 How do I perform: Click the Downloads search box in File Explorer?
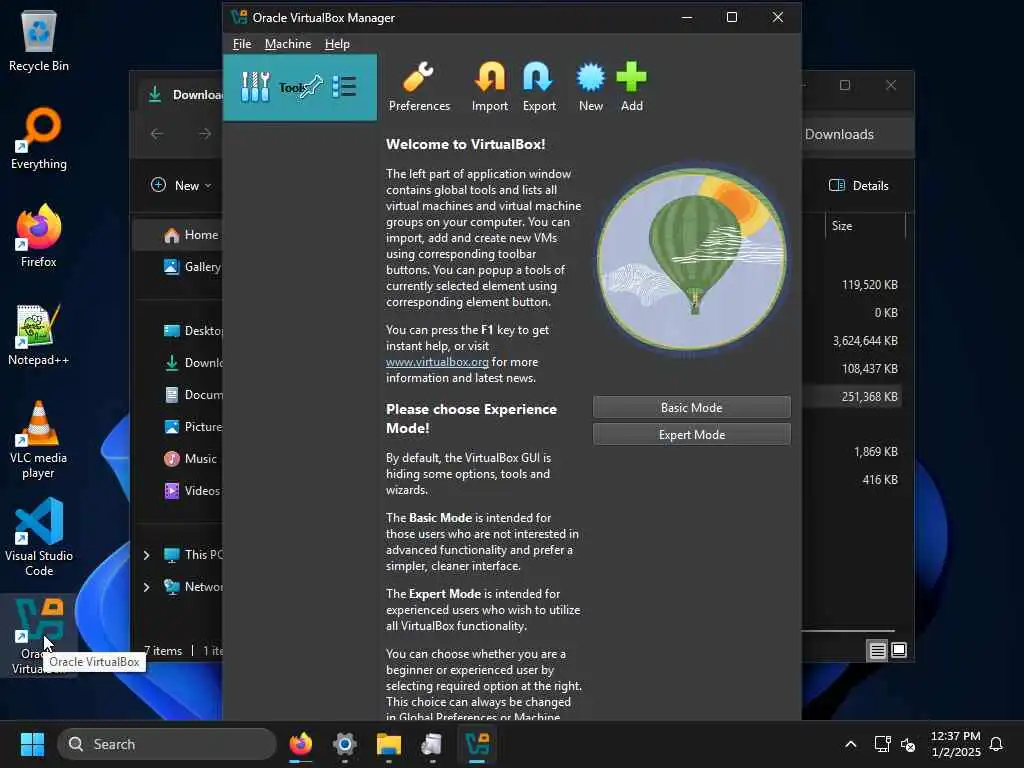point(857,135)
